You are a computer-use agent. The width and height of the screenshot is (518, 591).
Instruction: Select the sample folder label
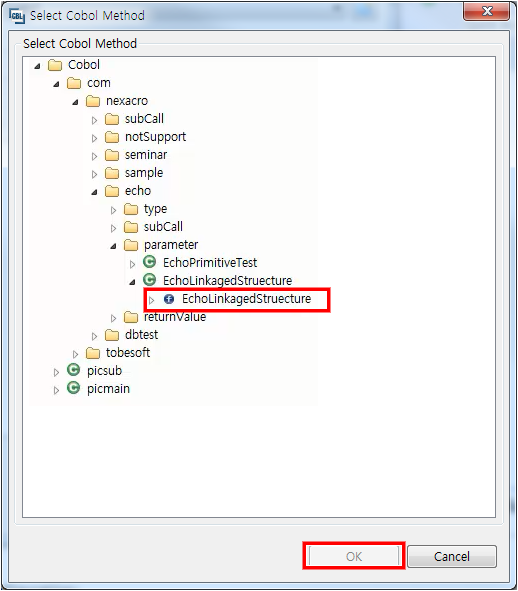click(144, 173)
